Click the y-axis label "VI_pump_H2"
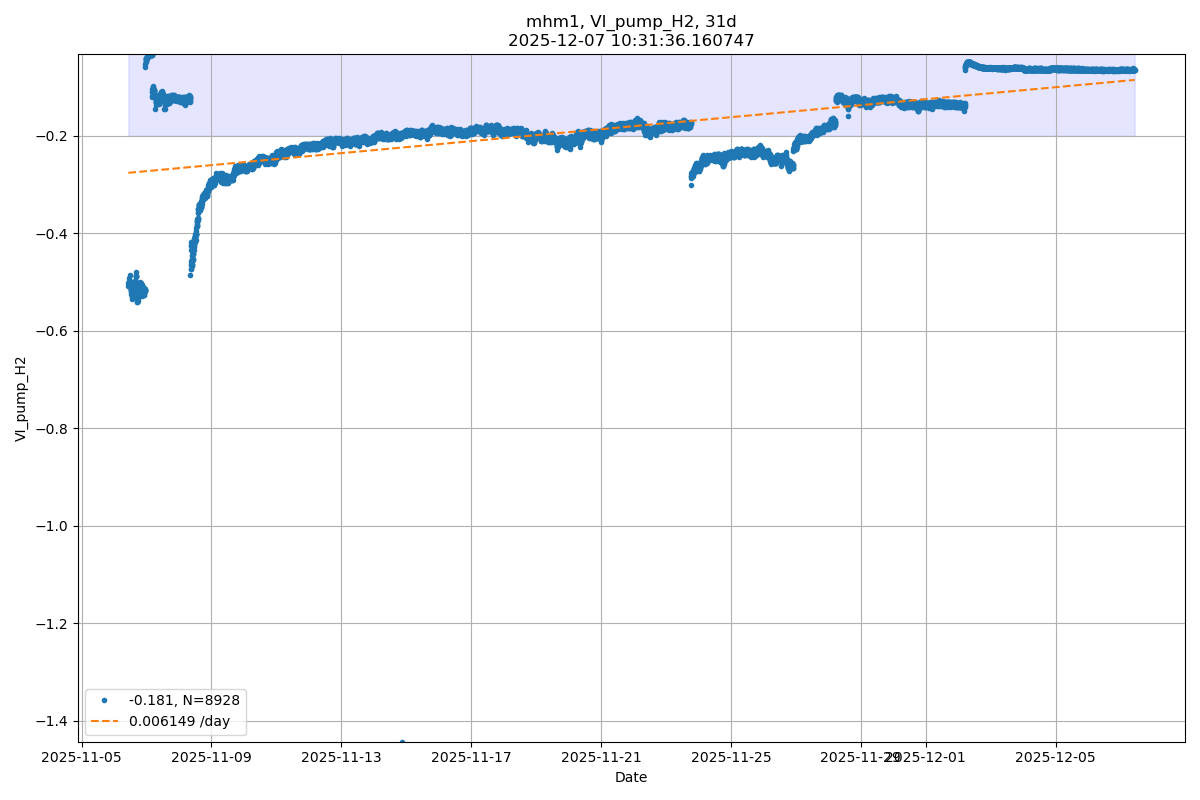This screenshot has height=800, width=1200. 21,398
